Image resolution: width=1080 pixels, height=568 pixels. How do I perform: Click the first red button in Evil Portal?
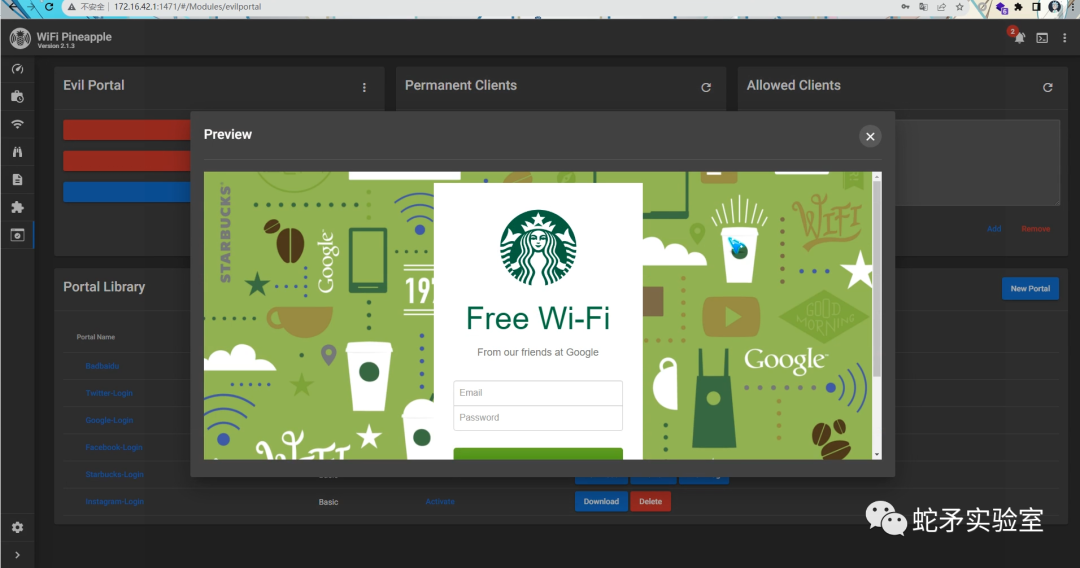[127, 130]
